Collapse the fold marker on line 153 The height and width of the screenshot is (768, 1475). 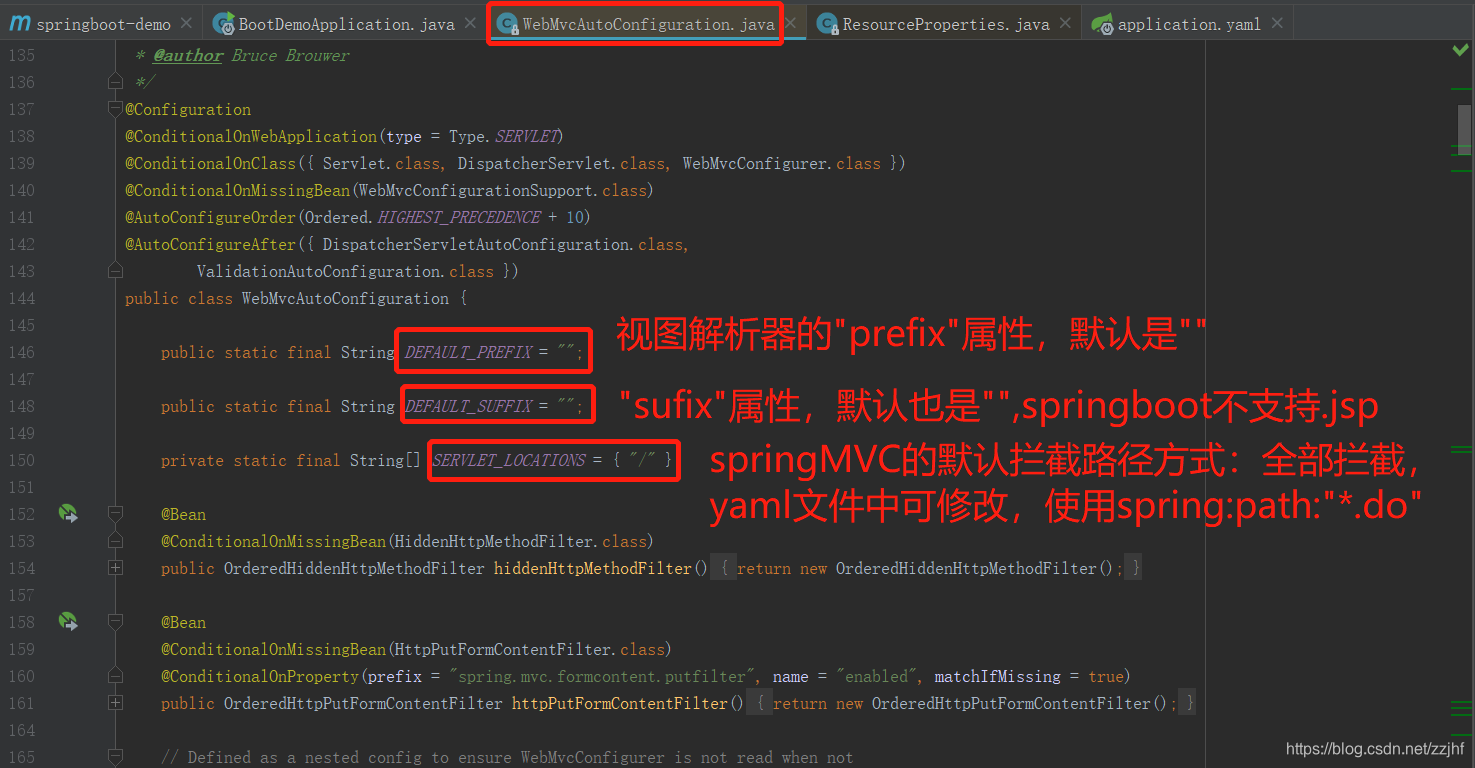click(115, 541)
